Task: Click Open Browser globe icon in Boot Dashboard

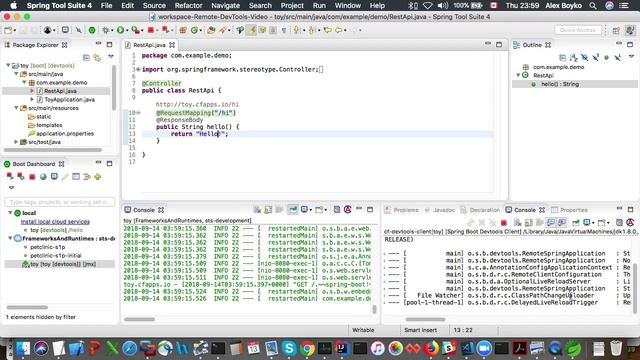Action: tap(43, 176)
